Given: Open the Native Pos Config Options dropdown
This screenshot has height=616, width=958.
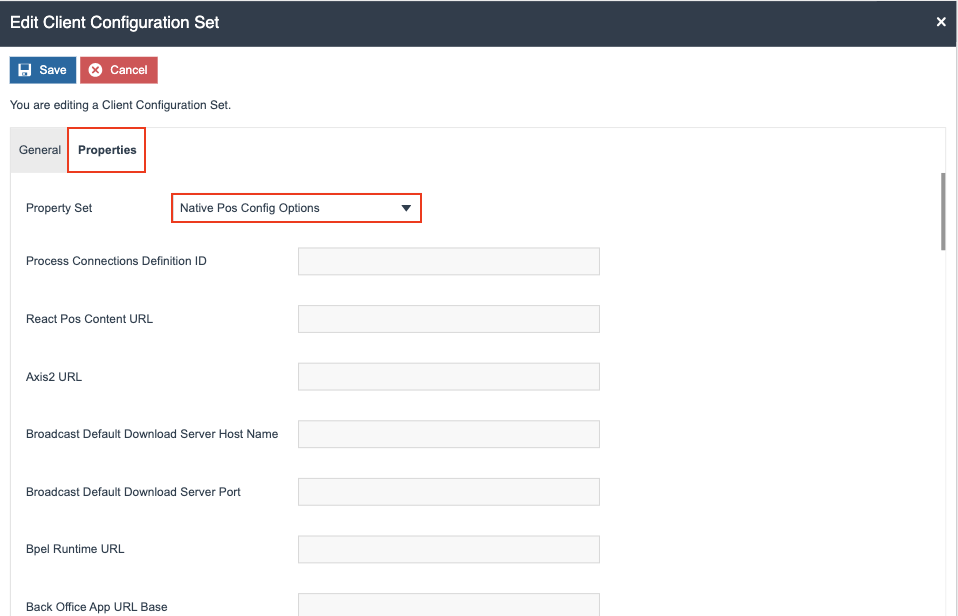Looking at the screenshot, I should pyautogui.click(x=296, y=208).
